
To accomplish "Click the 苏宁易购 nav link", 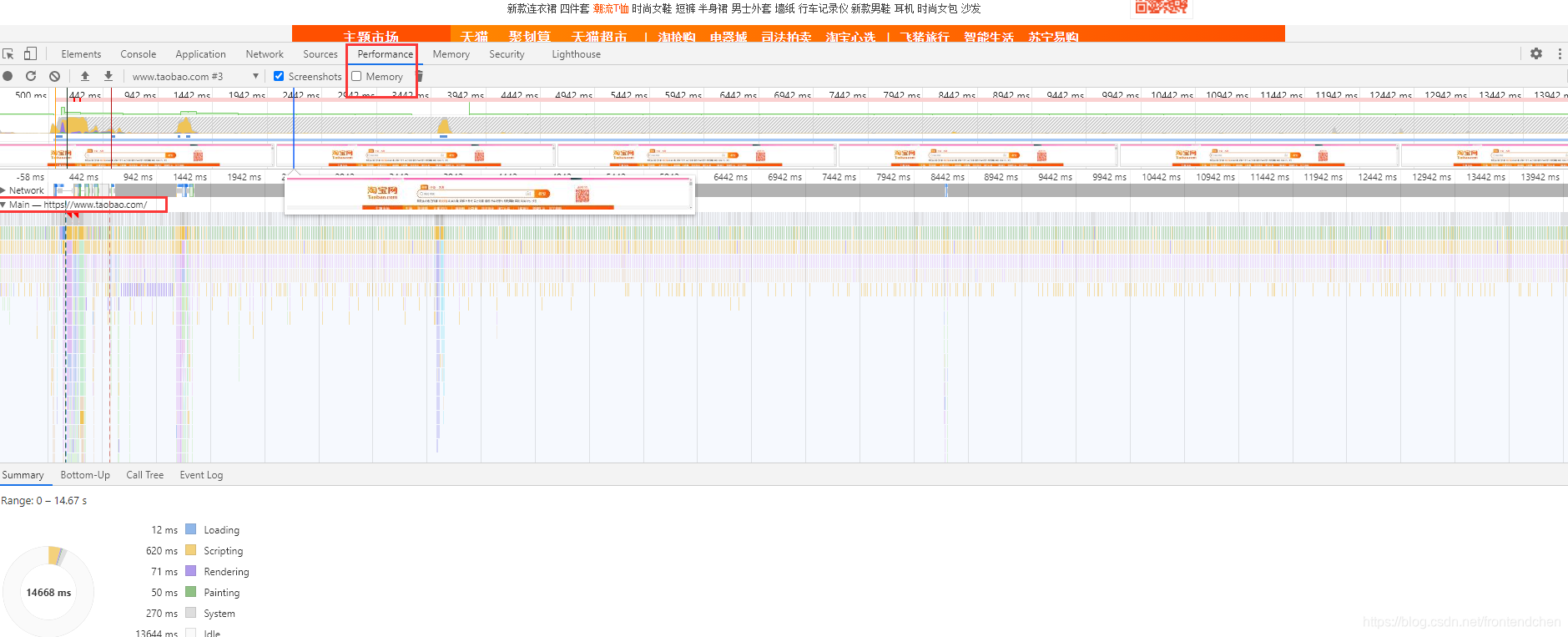I will [1053, 37].
